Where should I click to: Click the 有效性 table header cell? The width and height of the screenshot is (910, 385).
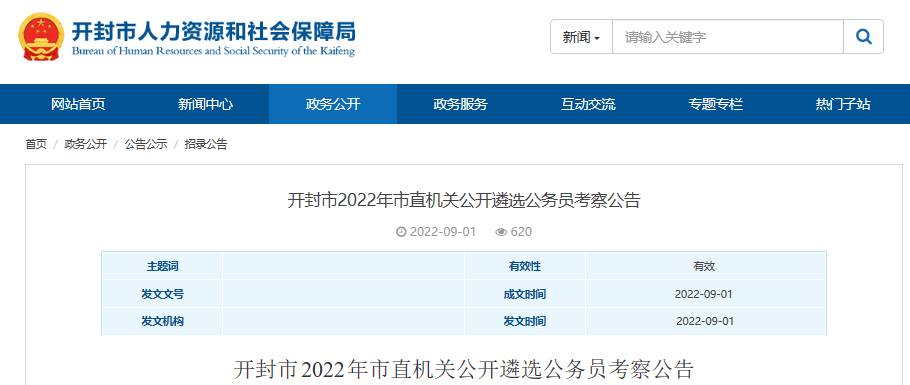525,267
